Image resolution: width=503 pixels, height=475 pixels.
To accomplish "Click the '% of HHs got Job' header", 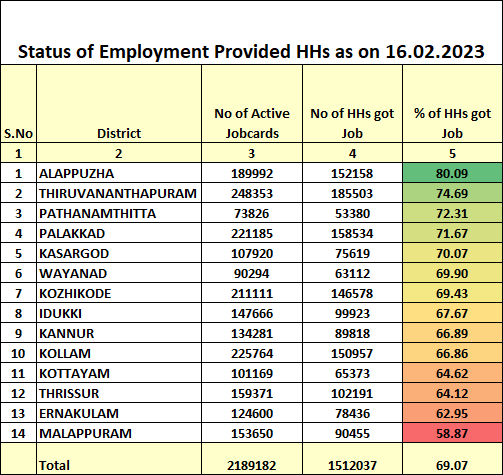I will (x=452, y=104).
